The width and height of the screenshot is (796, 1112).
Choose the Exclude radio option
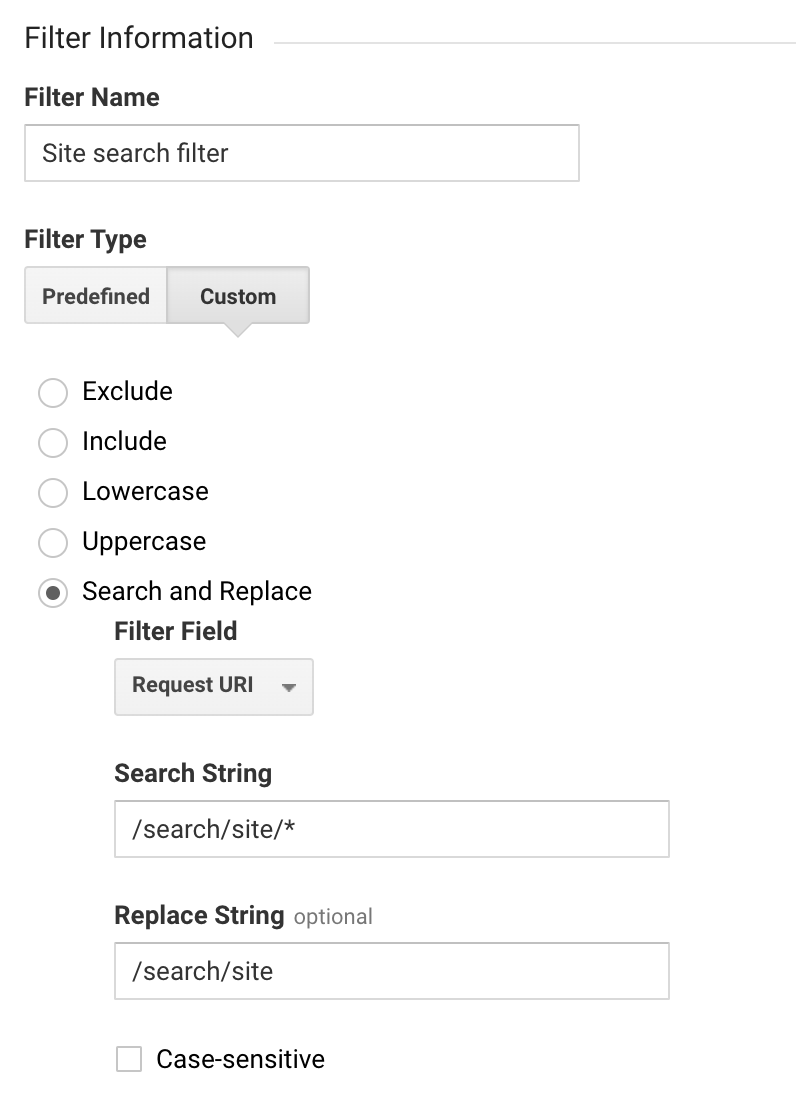click(53, 392)
